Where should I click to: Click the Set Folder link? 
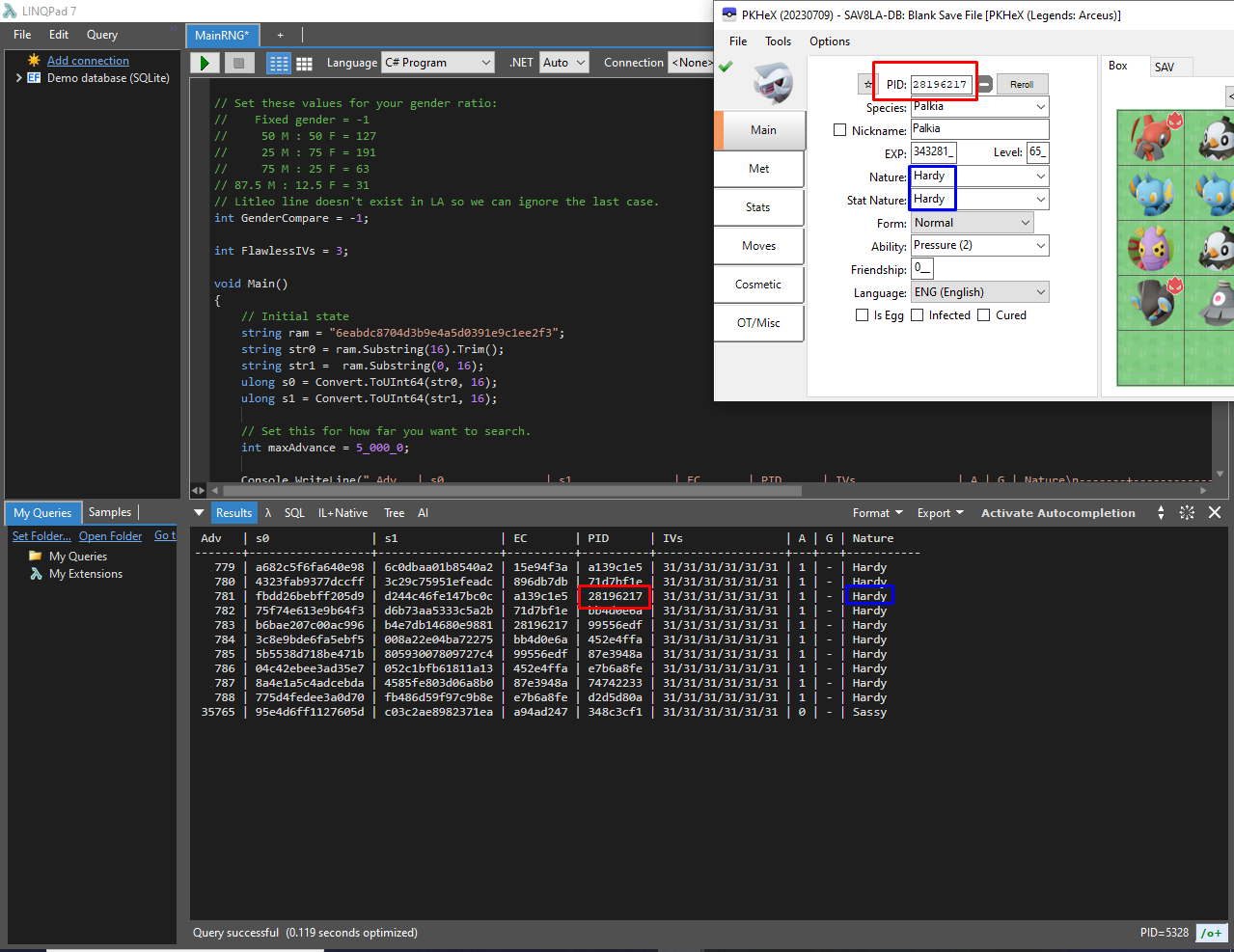pos(41,536)
